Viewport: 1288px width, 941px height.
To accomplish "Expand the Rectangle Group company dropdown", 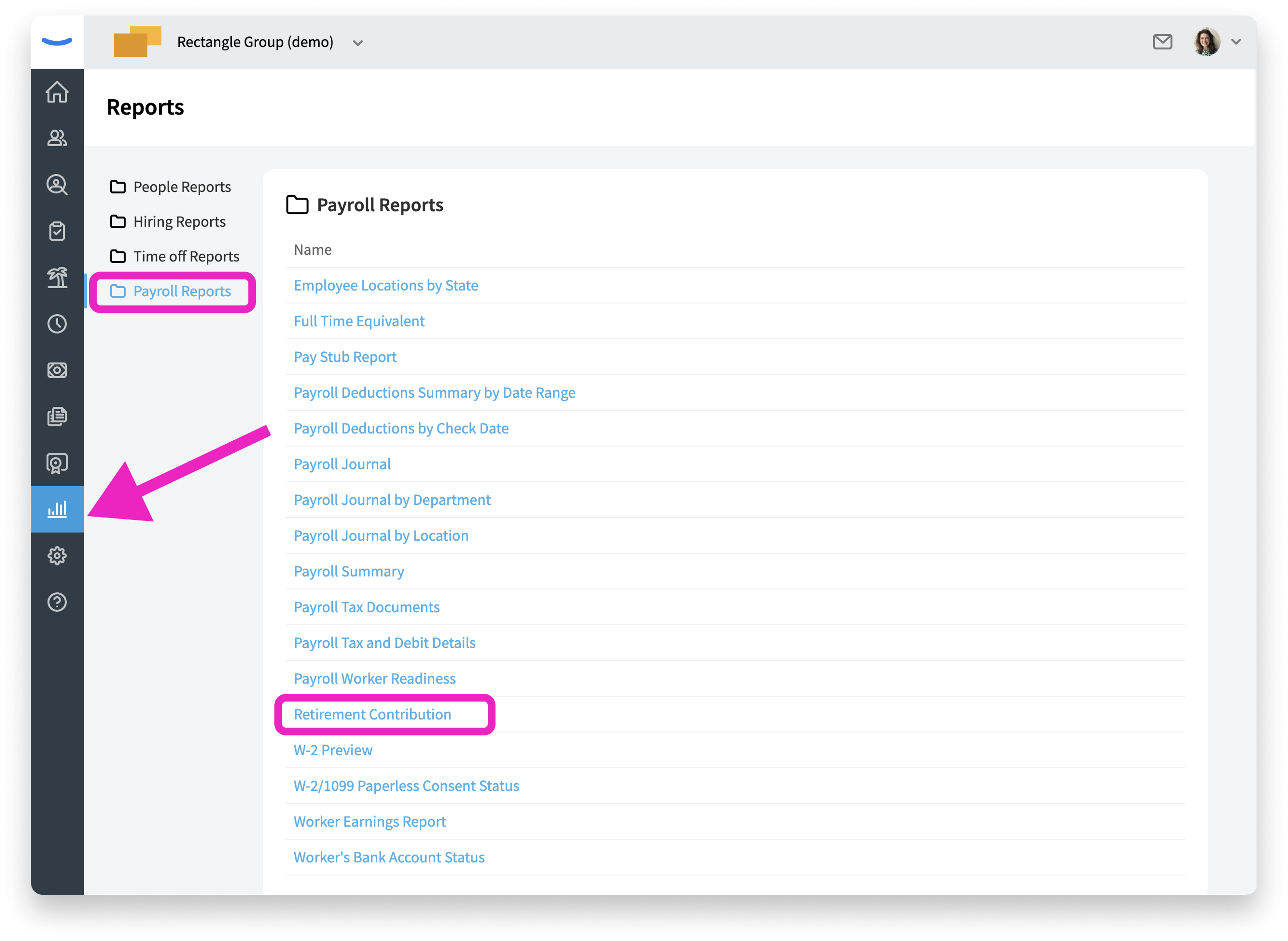I will 358,43.
